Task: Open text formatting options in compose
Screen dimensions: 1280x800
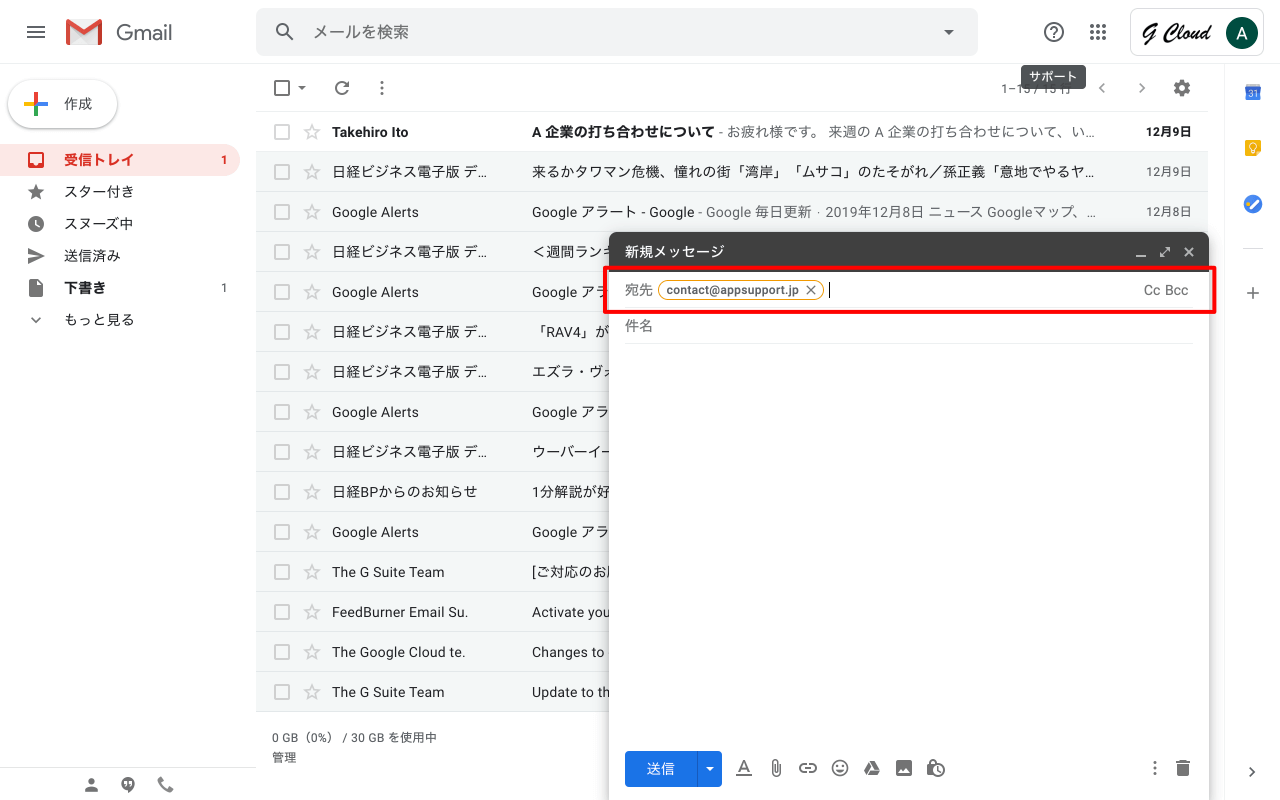Action: (743, 768)
